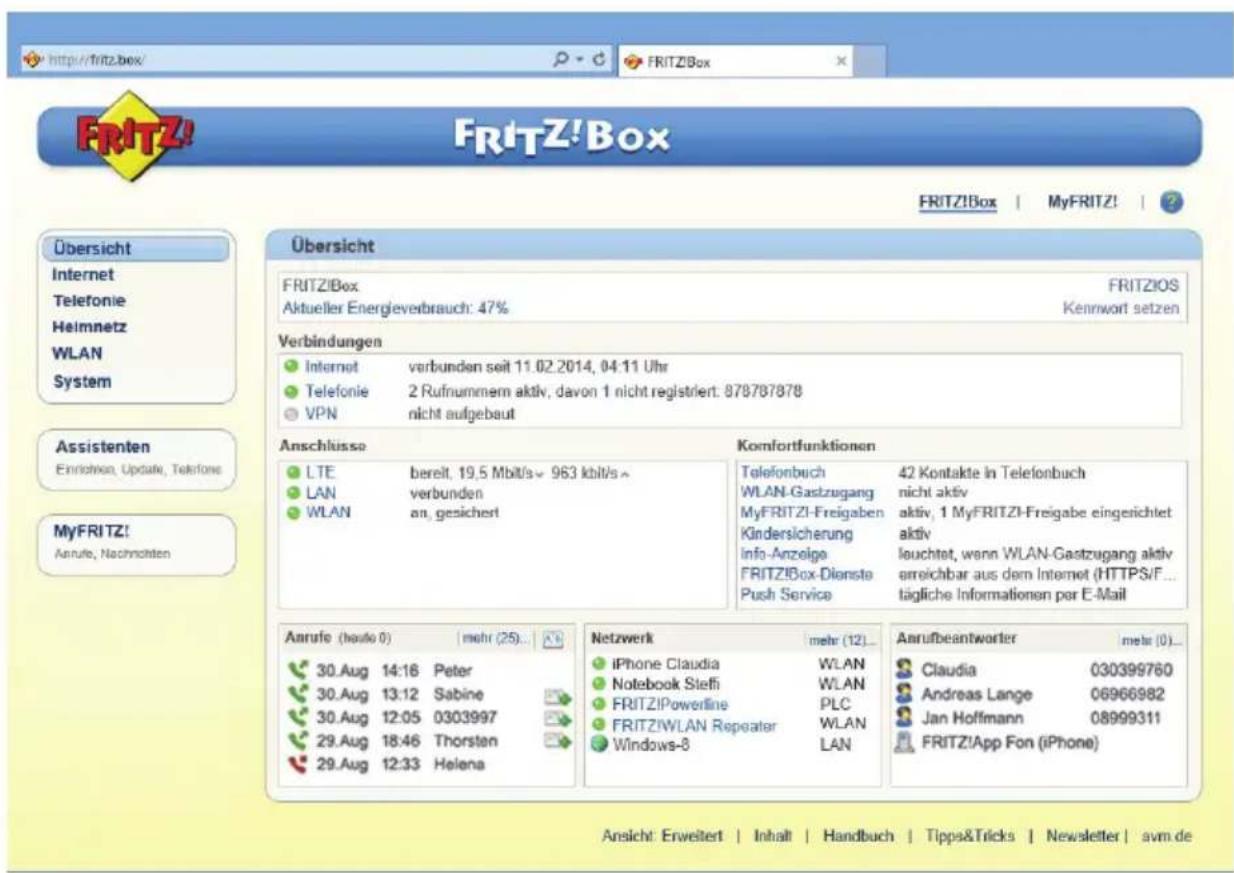This screenshot has height=873, width=1234.
Task: Open the WLAN sidebar menu
Action: 78,354
